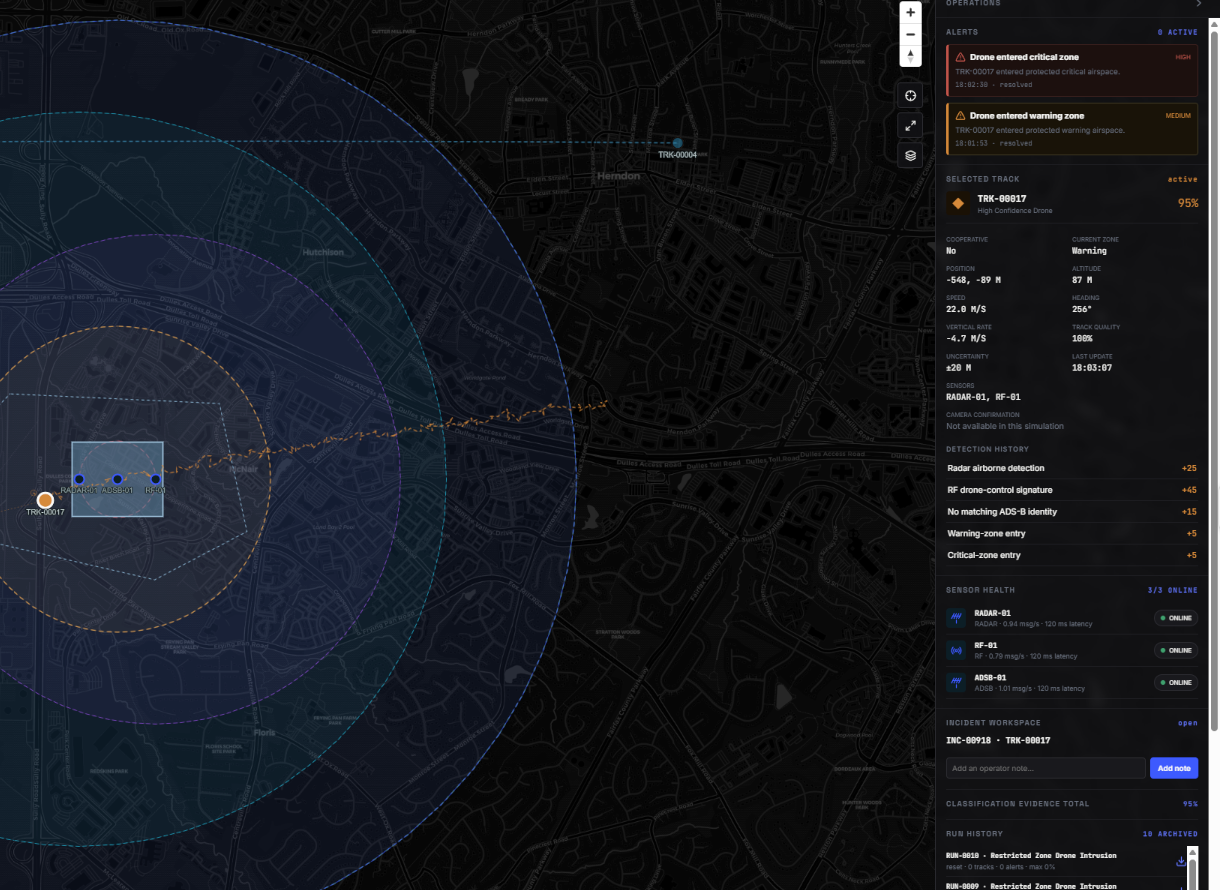
Task: Click the 'Classification Evidence Total' label
Action: point(1017,804)
